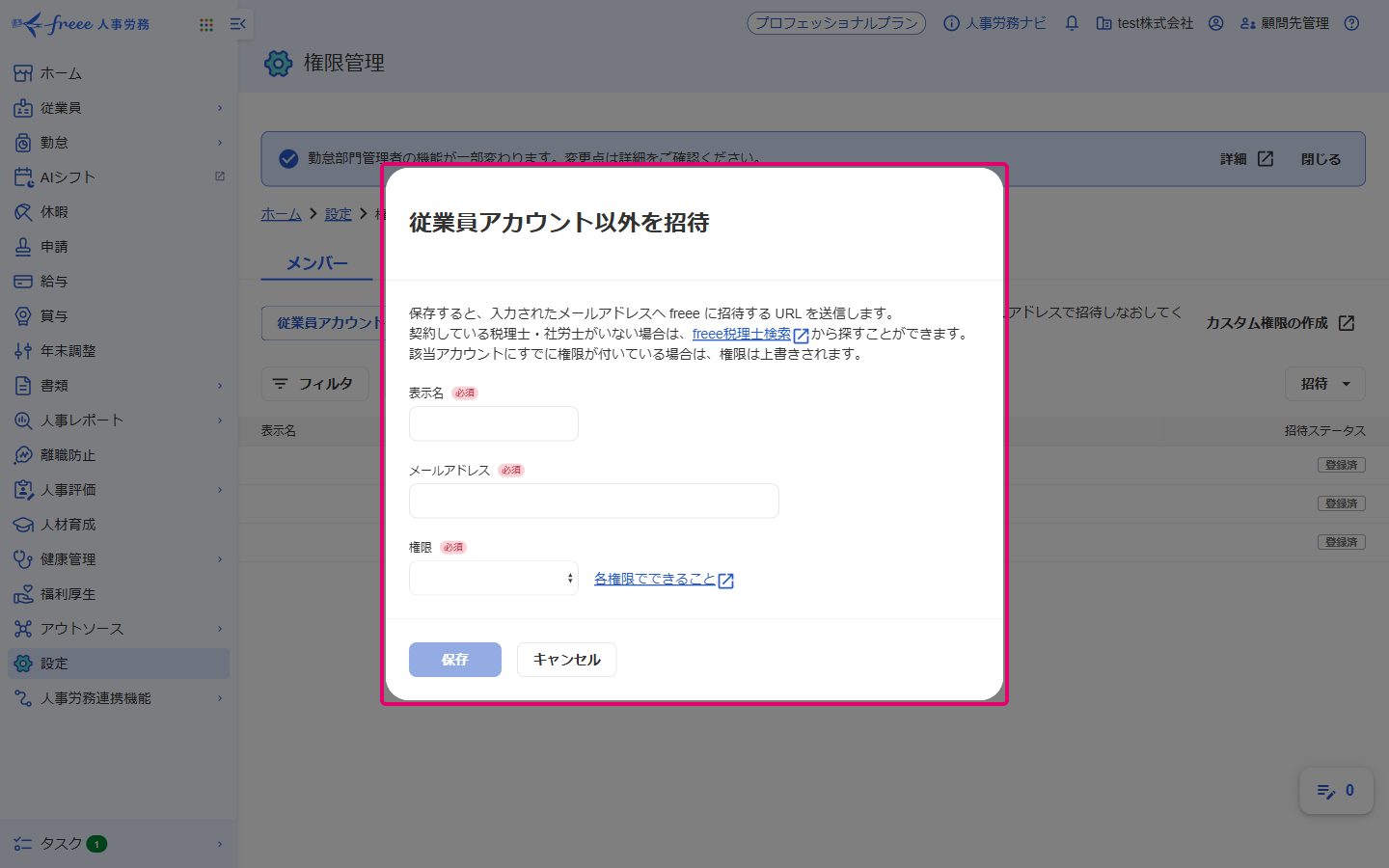Open the freee税理士検索 link
Image resolution: width=1389 pixels, height=868 pixels.
pyautogui.click(x=750, y=334)
